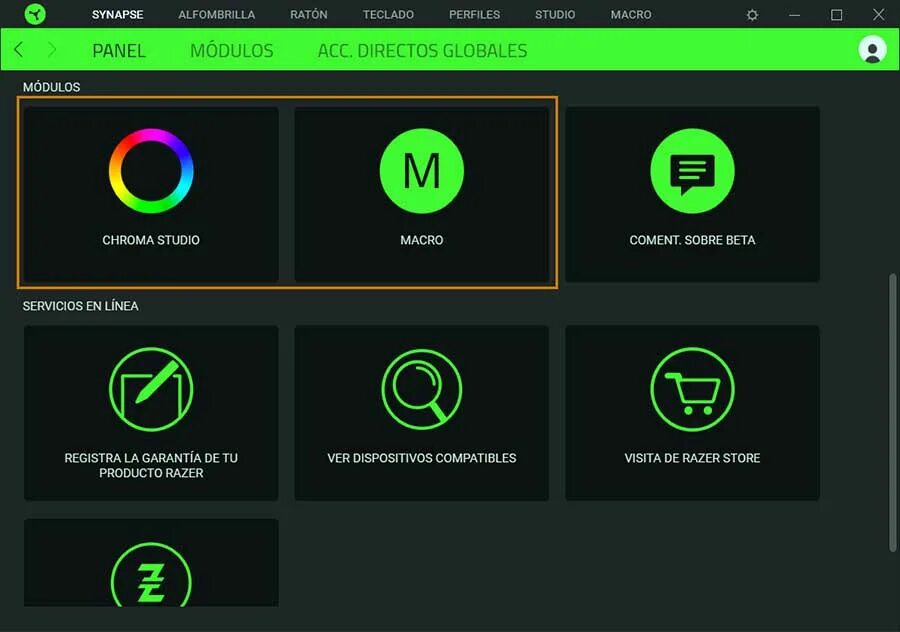Click VISITA DE RAZER STORE label

click(692, 458)
